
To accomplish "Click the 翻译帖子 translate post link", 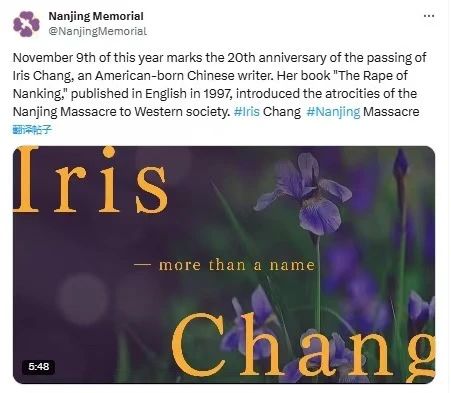I will (32, 129).
